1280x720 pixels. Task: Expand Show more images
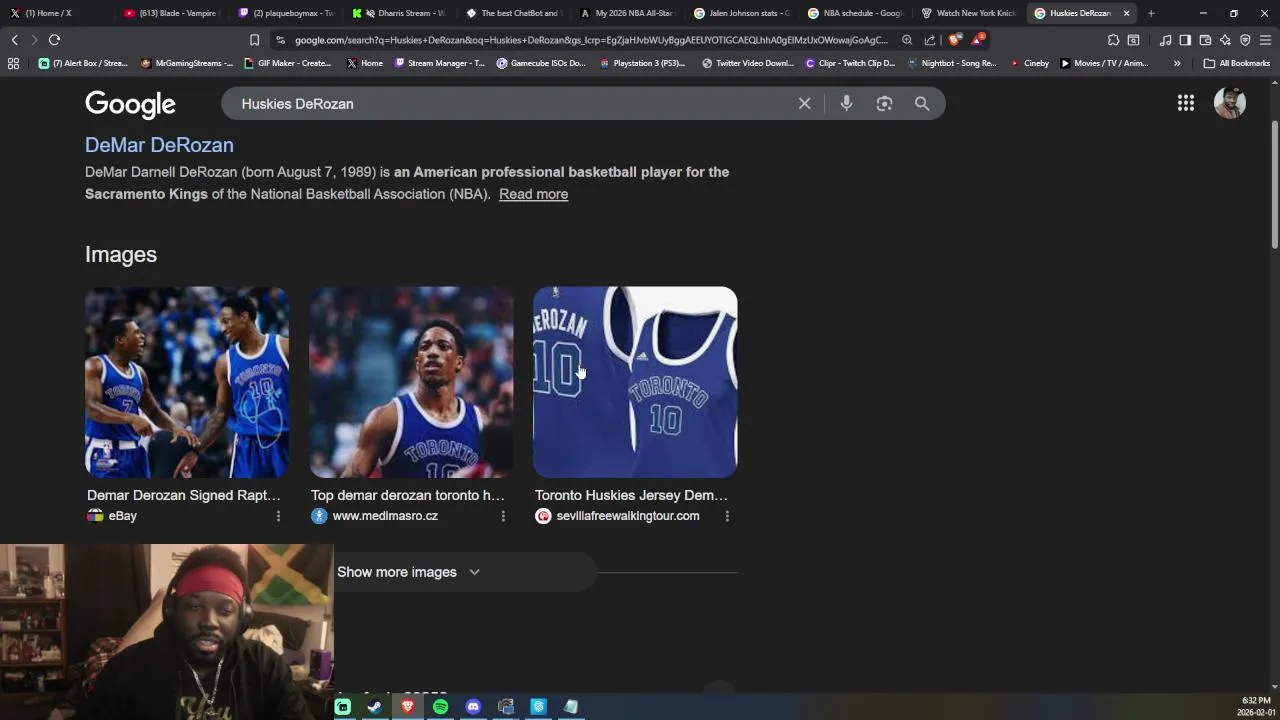click(x=408, y=572)
